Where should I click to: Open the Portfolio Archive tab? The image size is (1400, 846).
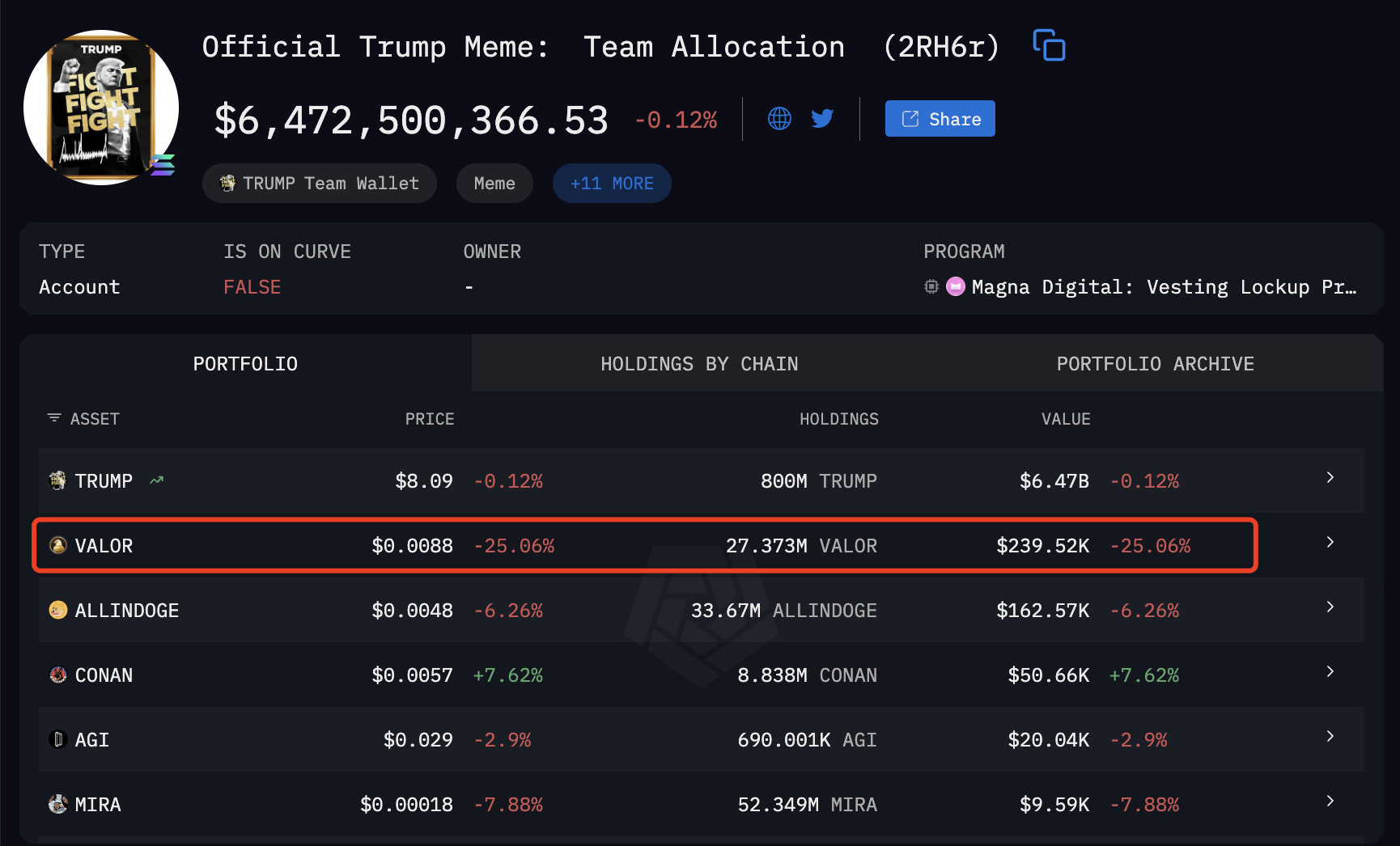[1155, 364]
